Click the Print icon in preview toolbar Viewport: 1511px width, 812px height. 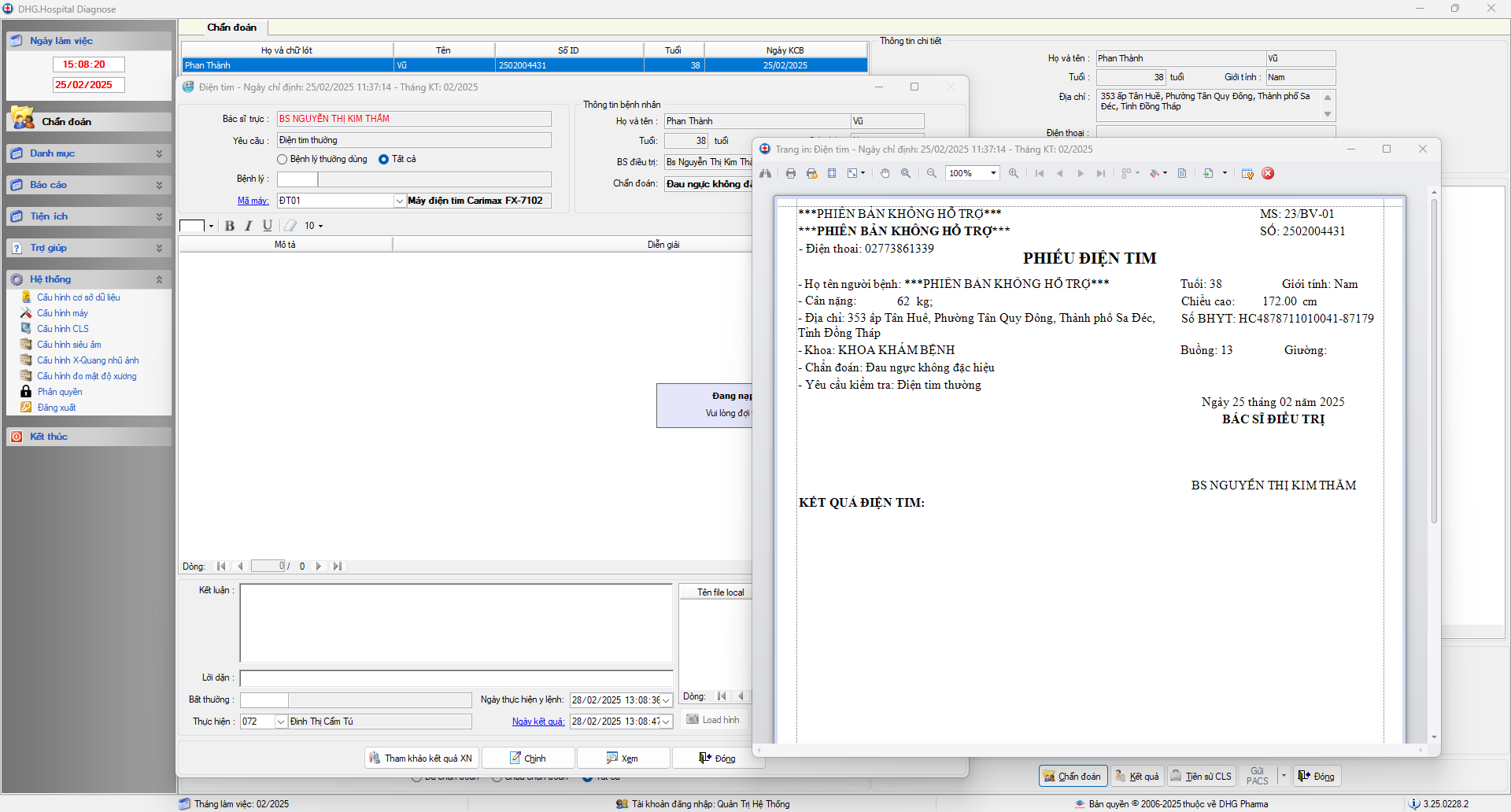click(x=791, y=173)
